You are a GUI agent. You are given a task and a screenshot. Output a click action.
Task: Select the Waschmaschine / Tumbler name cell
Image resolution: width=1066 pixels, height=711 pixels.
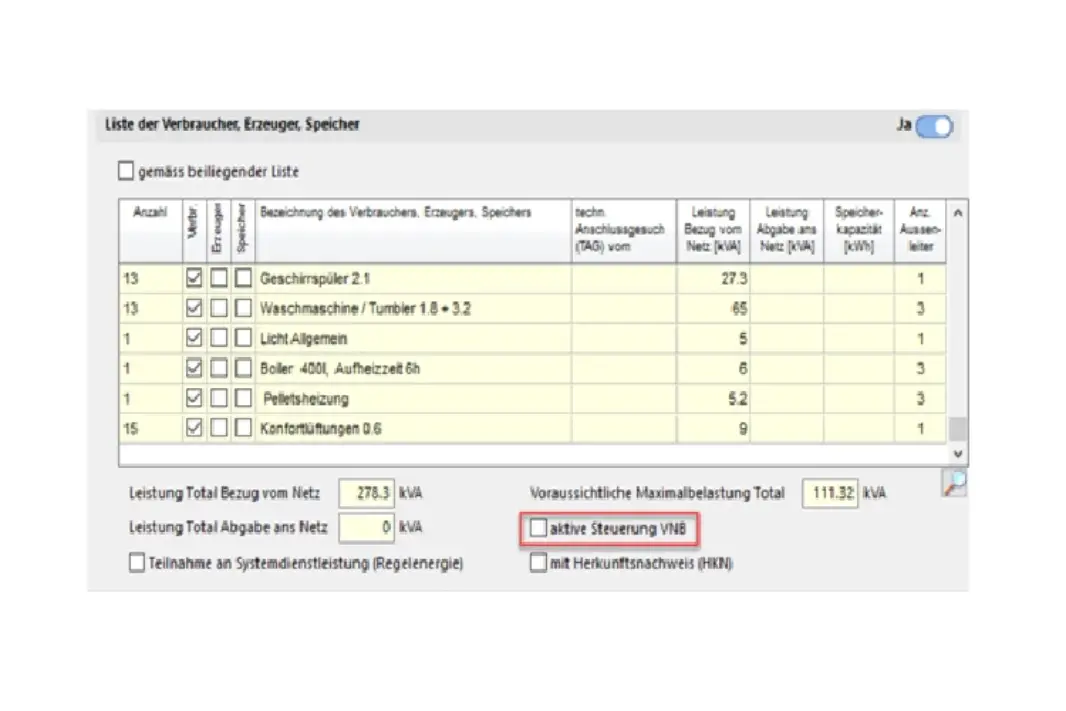(x=412, y=309)
